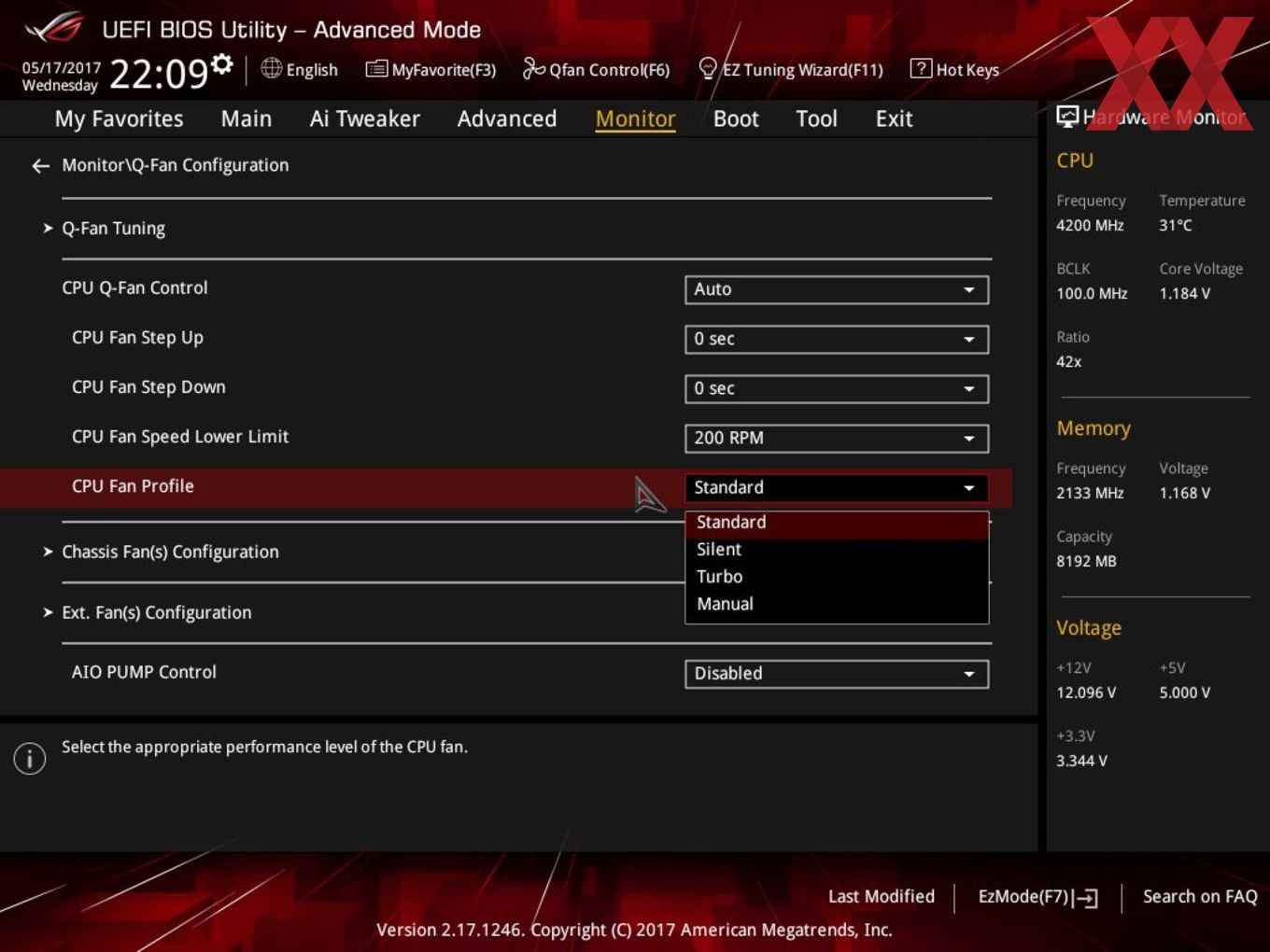Viewport: 1270px width, 952px height.
Task: Go to the Advanced tab
Action: point(507,119)
